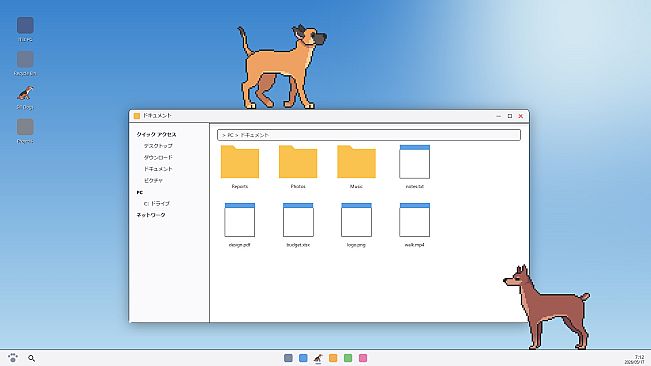The height and width of the screenshot is (366, 651).
Task: Click the pink taskbar app icon
Action: [x=363, y=358]
